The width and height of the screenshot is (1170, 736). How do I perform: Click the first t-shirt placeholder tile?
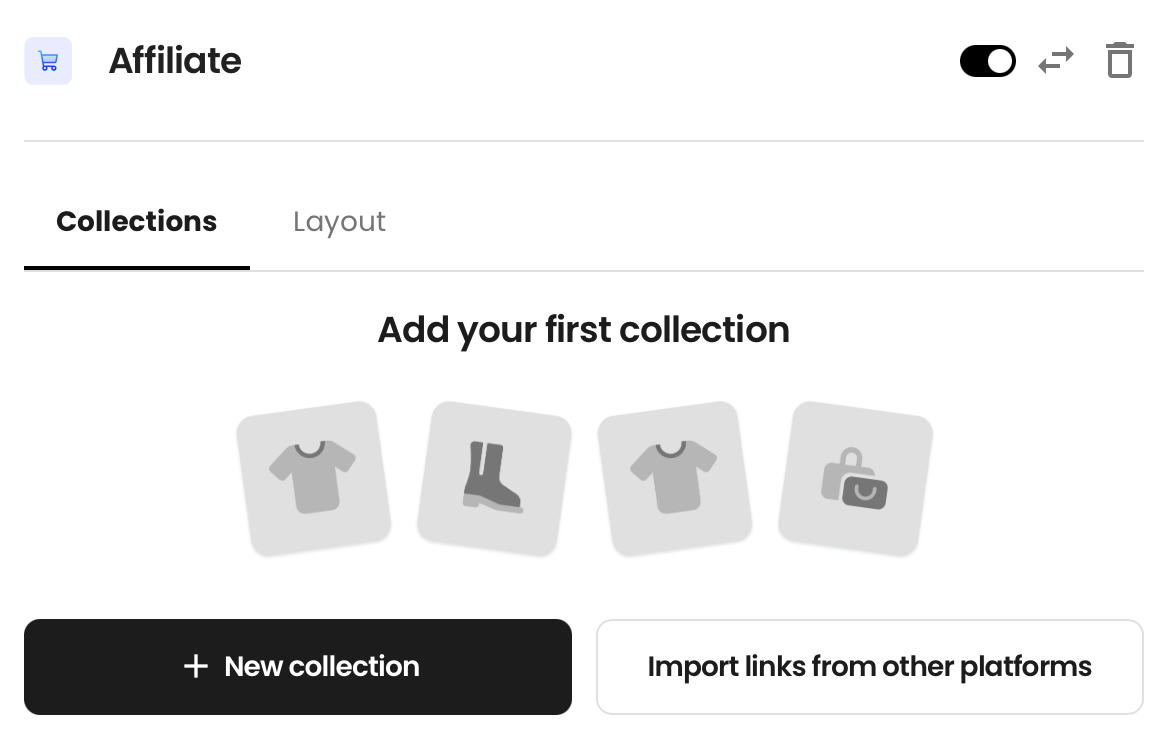(x=313, y=478)
